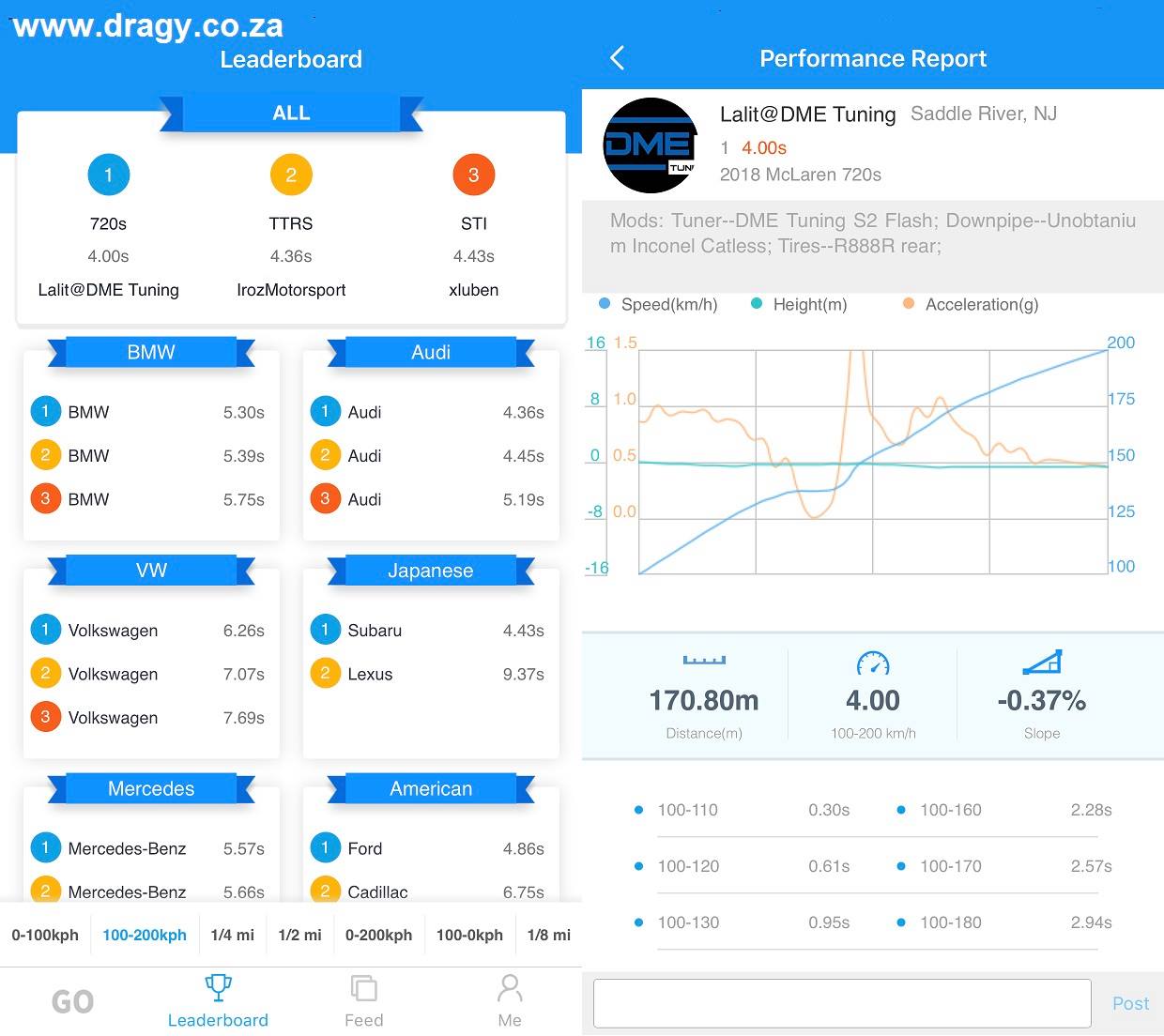Switch to the 0-100kph tab
1164x1036 pixels.
pos(45,935)
